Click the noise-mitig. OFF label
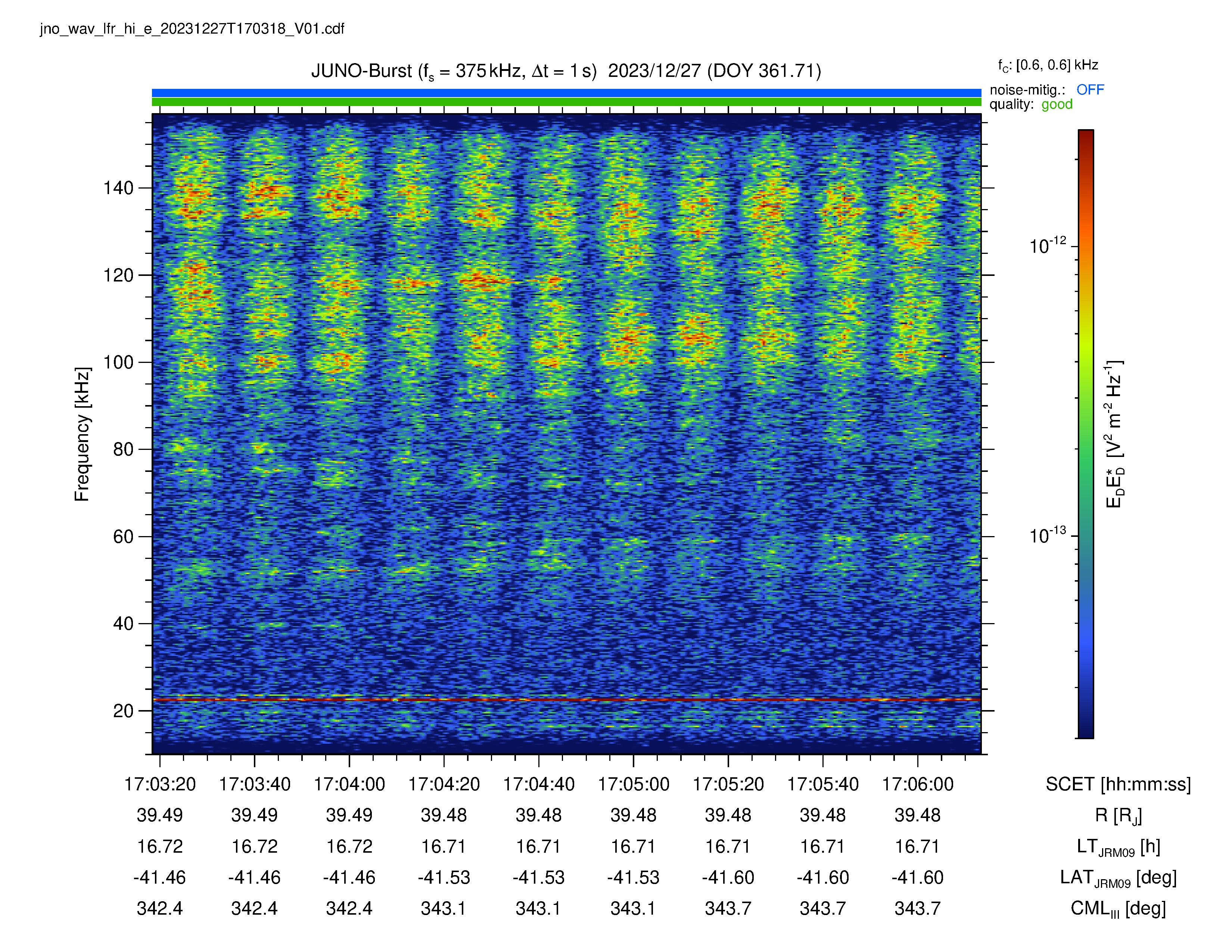 pyautogui.click(x=1046, y=90)
